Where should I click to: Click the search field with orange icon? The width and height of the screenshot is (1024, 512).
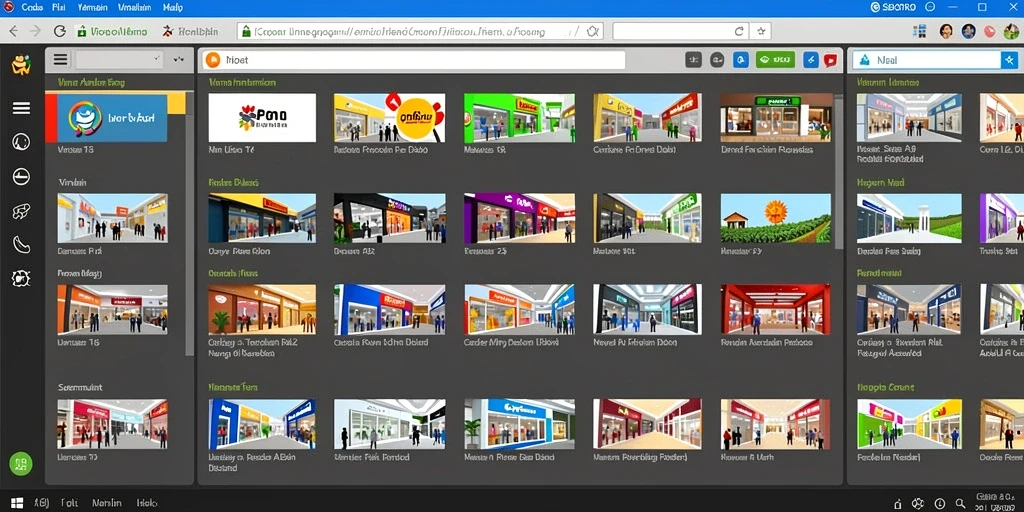(413, 60)
